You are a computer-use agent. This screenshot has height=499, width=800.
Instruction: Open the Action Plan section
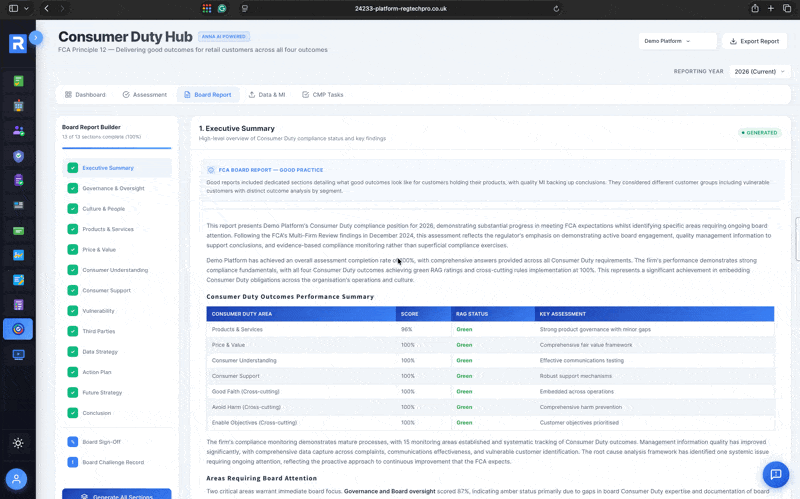pos(117,372)
